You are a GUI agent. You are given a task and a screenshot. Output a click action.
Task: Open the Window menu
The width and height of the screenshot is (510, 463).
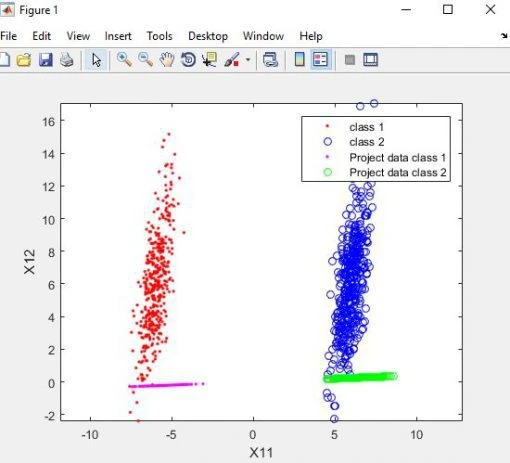[263, 36]
